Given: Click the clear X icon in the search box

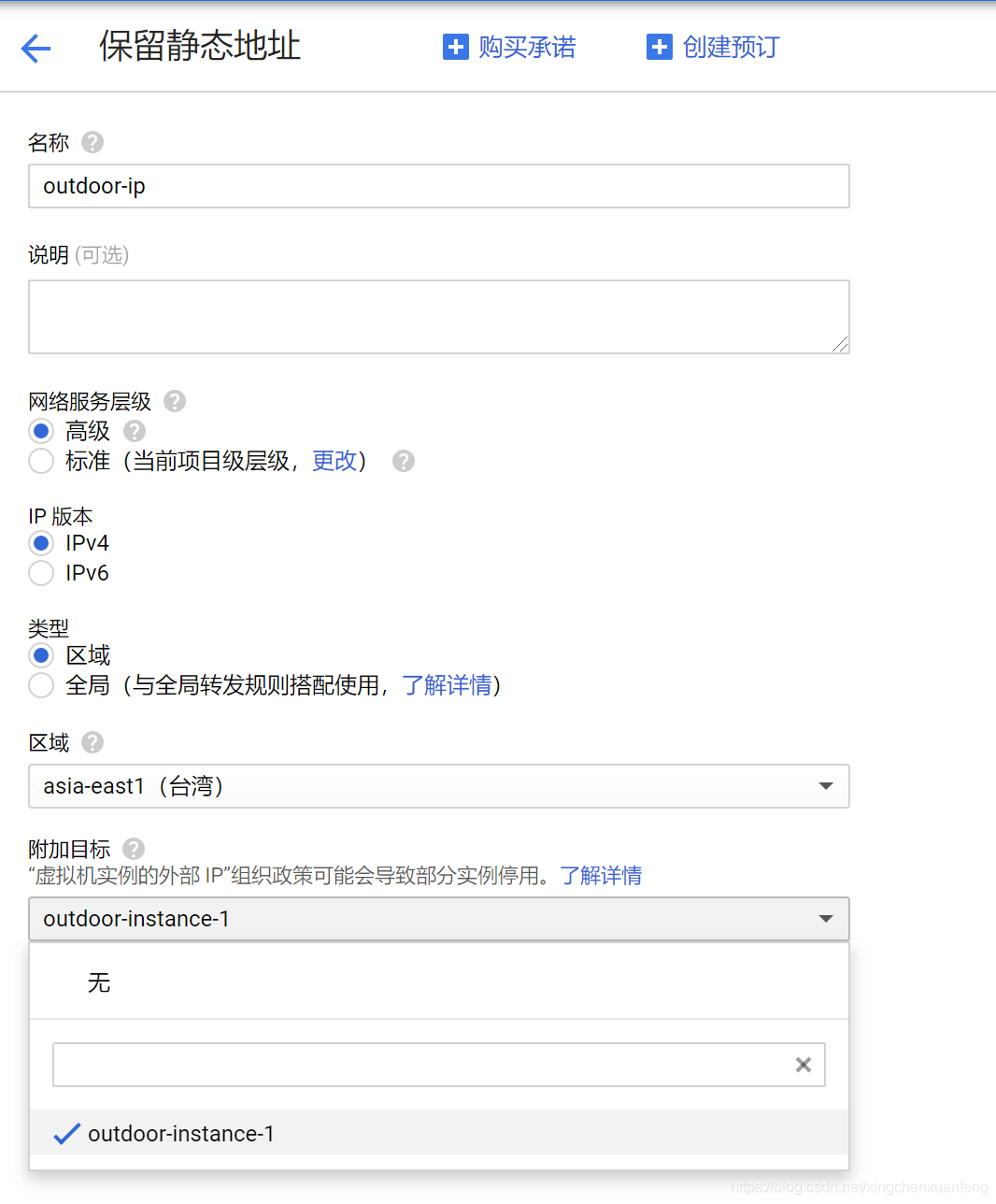Looking at the screenshot, I should pos(803,1064).
